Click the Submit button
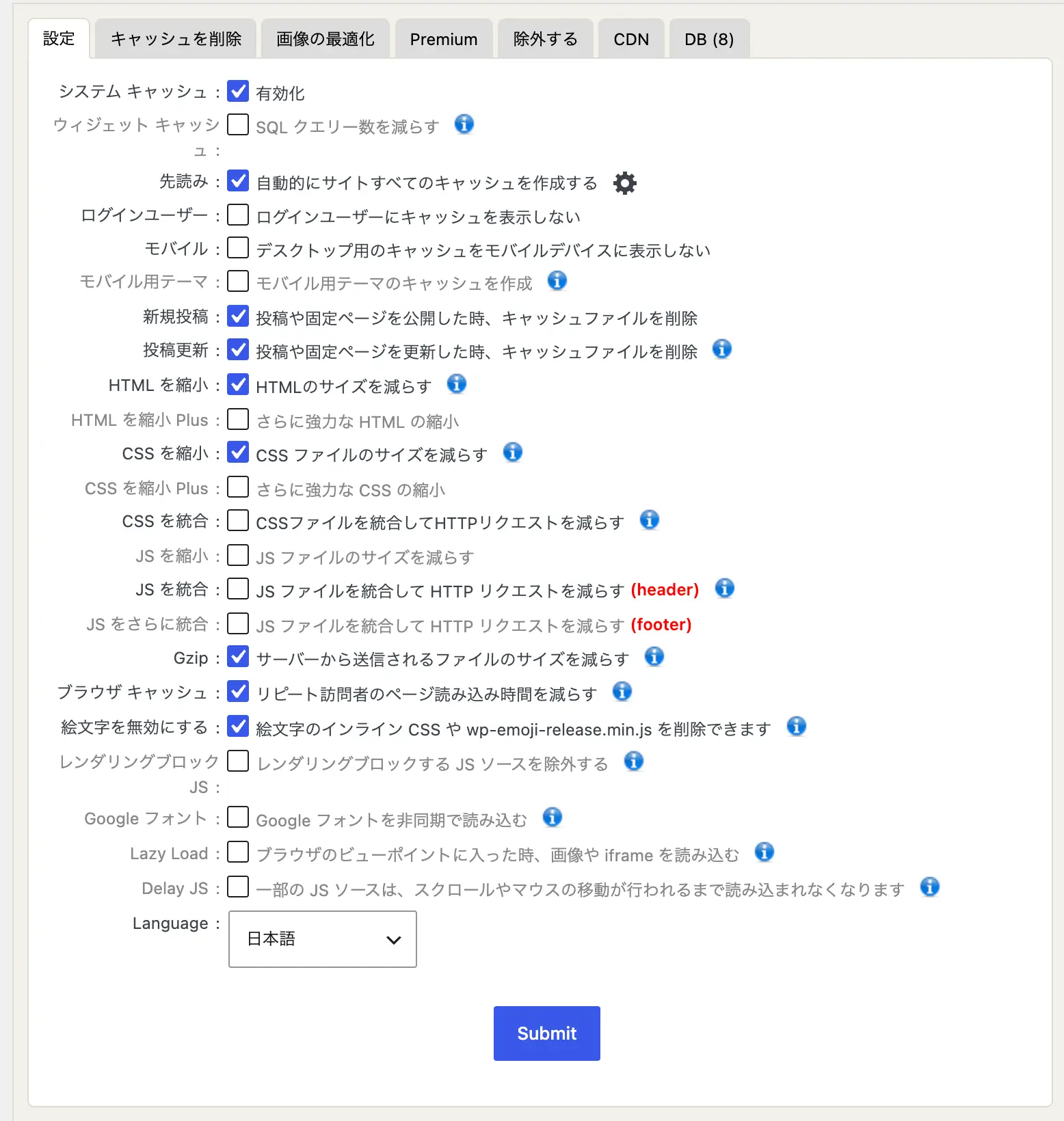Image resolution: width=1064 pixels, height=1121 pixels. 547,1034
